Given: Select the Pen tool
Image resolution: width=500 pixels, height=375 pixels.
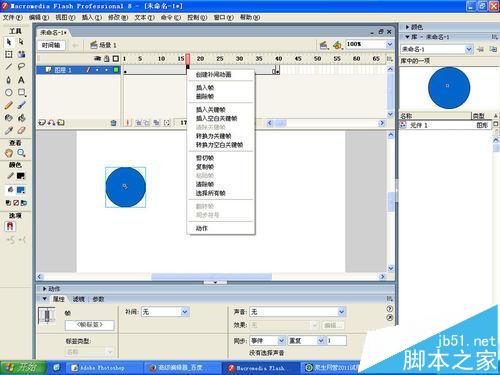Looking at the screenshot, I should point(9,80).
